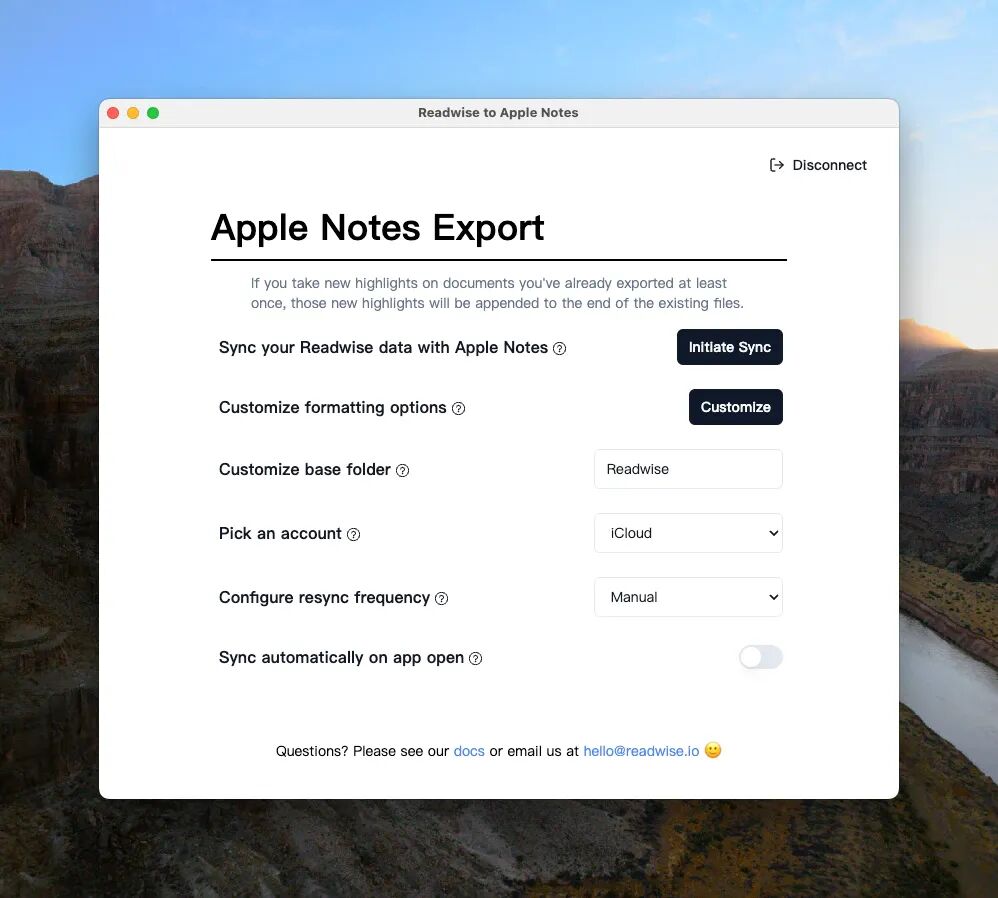Click the 'Readwise to Apple Notes' window title

498,113
